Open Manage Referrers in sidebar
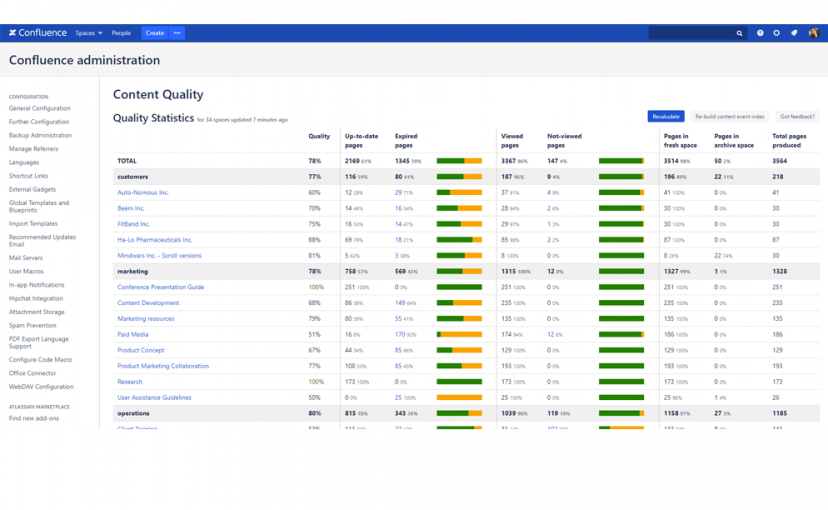Image resolution: width=828 pixels, height=510 pixels. pos(33,149)
